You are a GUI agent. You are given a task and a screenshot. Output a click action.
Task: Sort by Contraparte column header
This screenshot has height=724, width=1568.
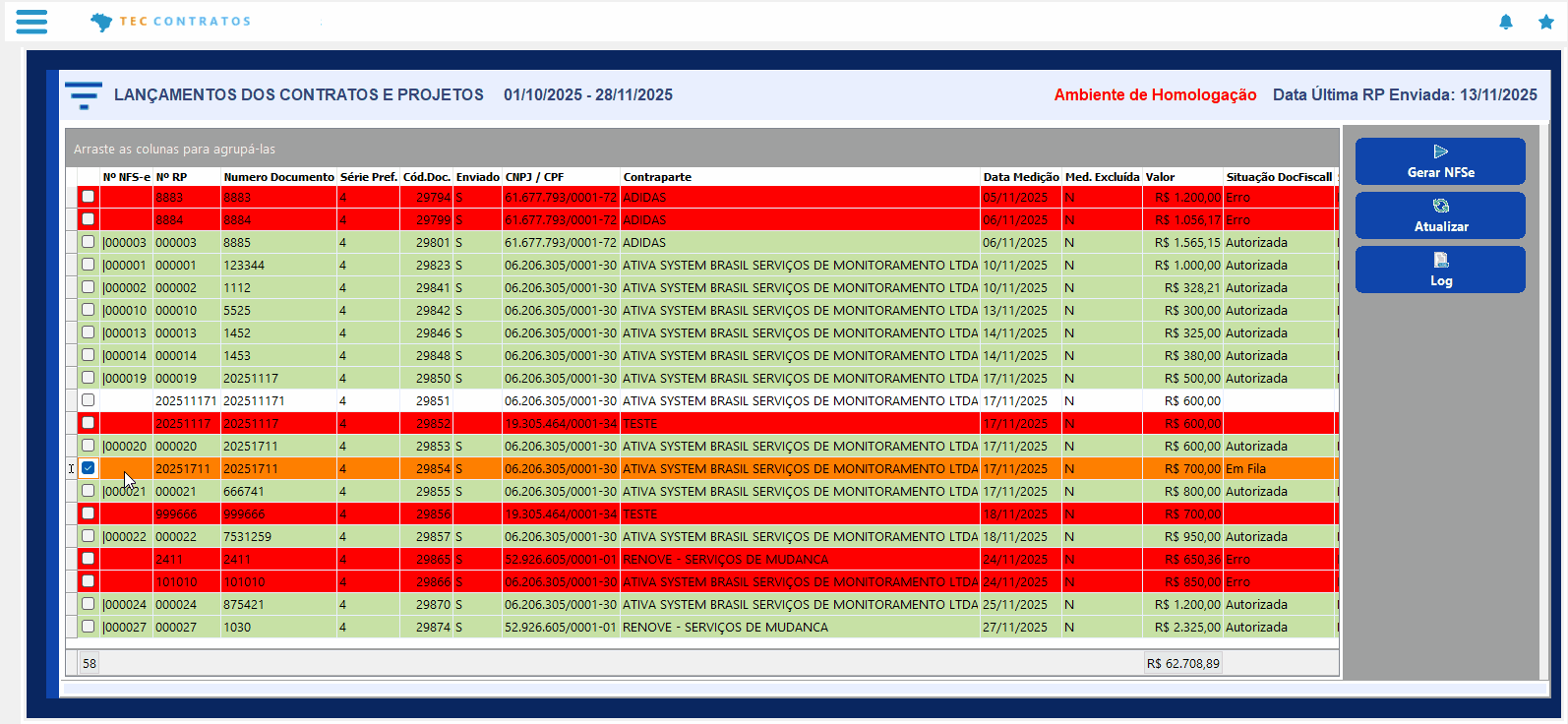pyautogui.click(x=800, y=177)
